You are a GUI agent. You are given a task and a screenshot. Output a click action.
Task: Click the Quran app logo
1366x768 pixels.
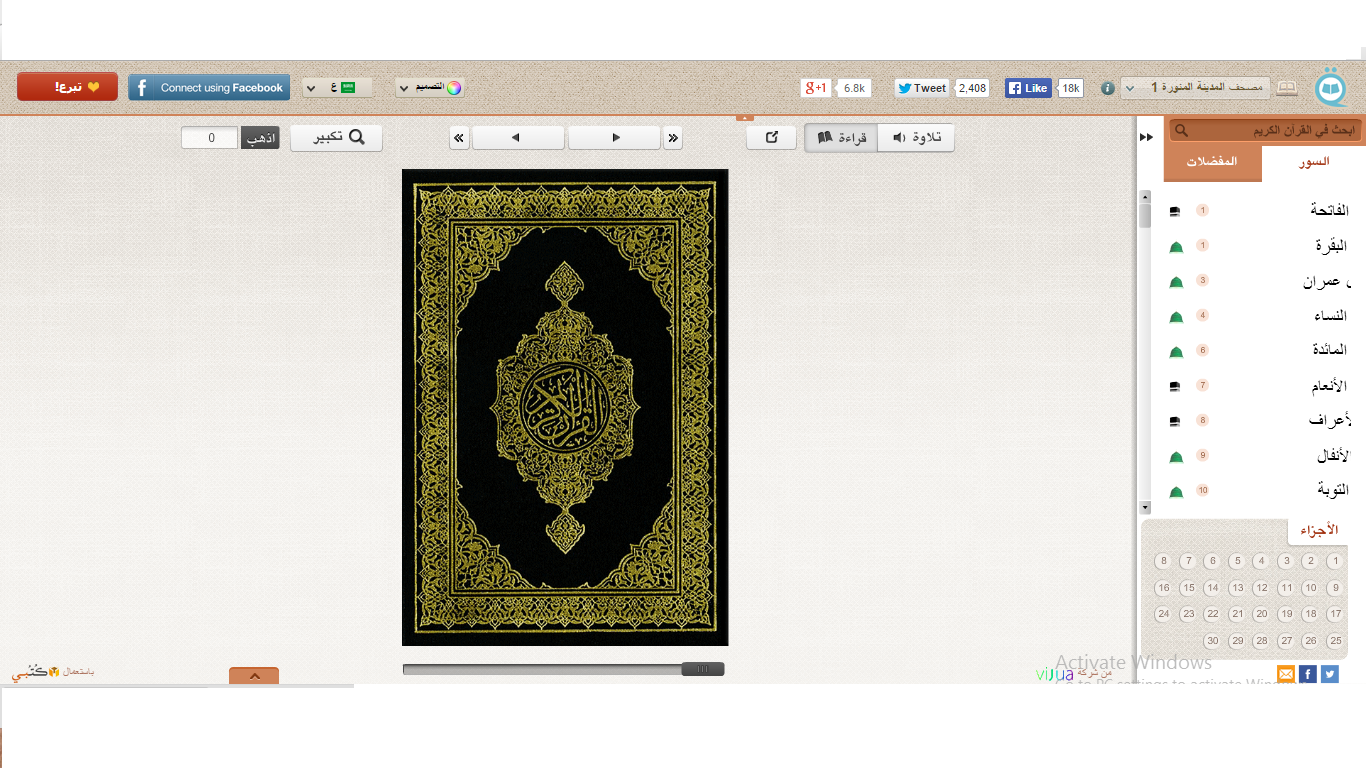click(1330, 88)
